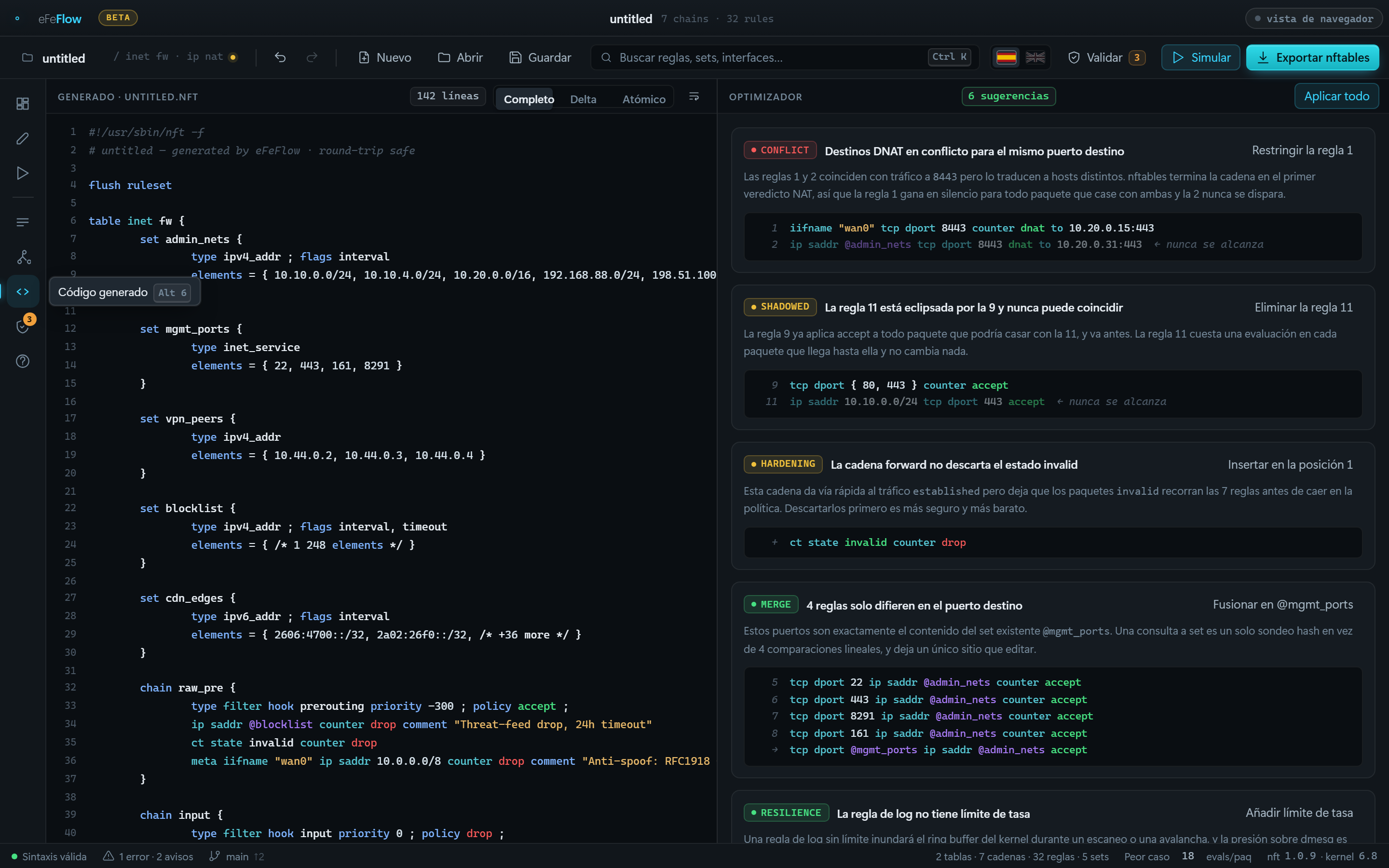Open the help question mark icon
This screenshot has width=1389, height=868.
tap(22, 361)
